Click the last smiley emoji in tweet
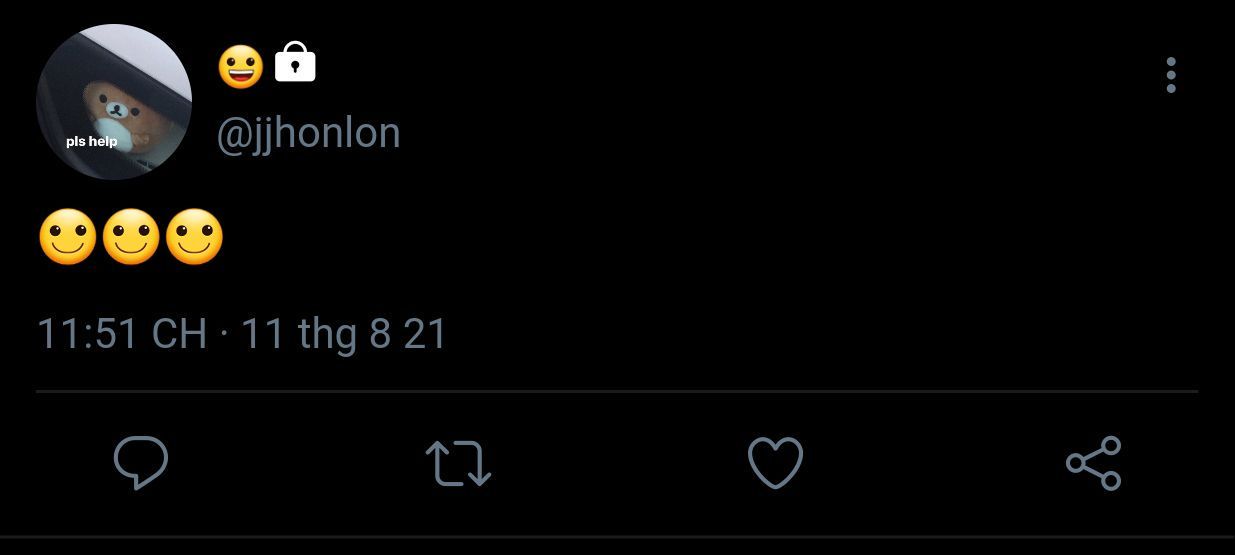 (x=194, y=237)
